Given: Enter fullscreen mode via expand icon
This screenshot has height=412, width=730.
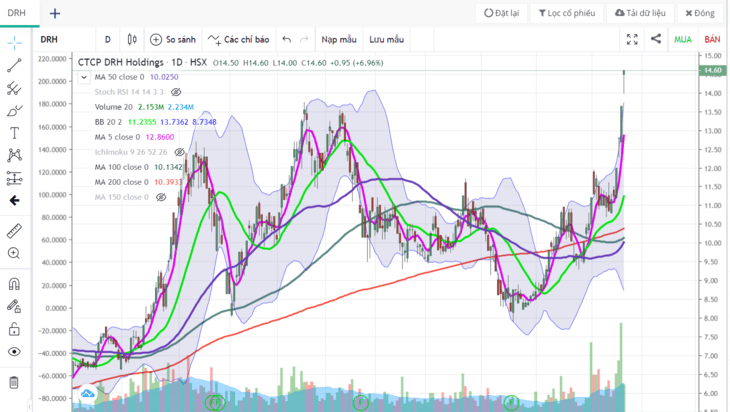Looking at the screenshot, I should 632,40.
